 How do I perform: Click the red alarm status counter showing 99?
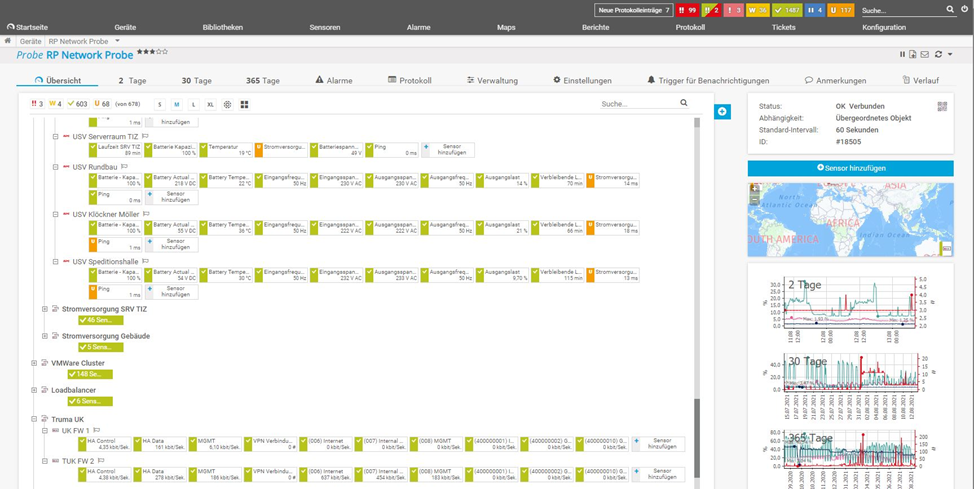click(688, 10)
